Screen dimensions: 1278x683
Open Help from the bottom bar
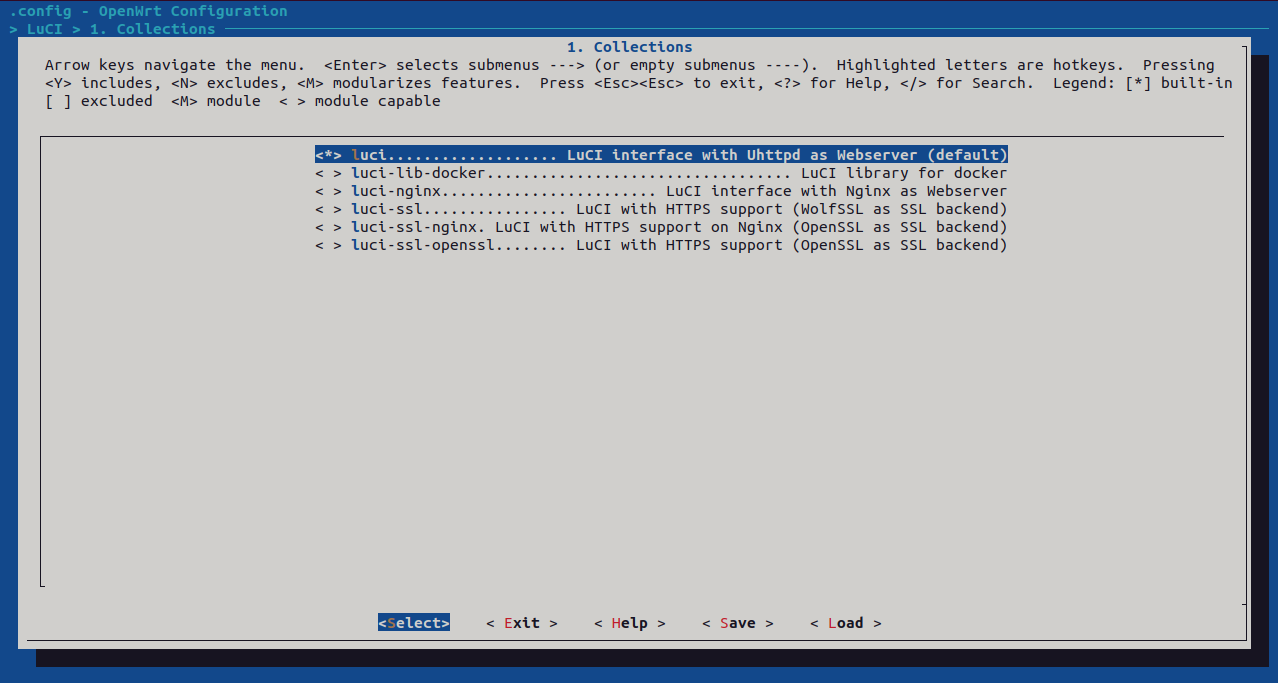(630, 623)
